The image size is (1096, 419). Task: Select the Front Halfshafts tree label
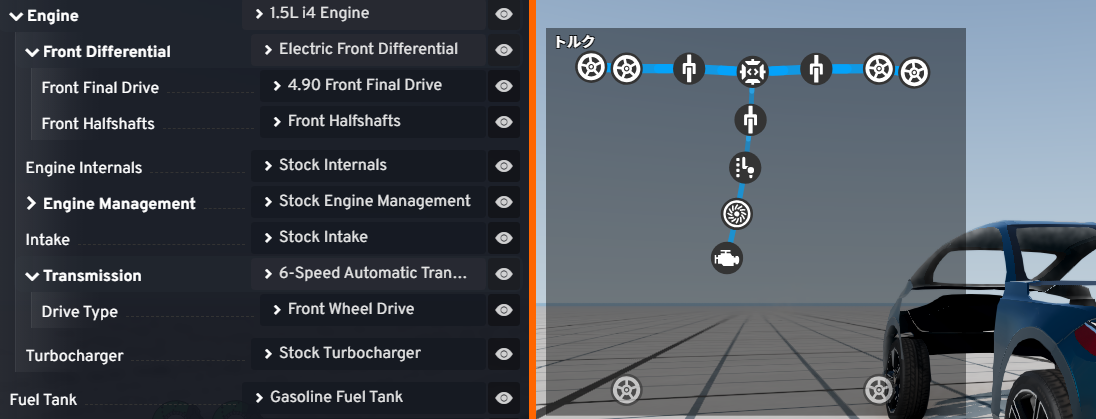click(98, 124)
